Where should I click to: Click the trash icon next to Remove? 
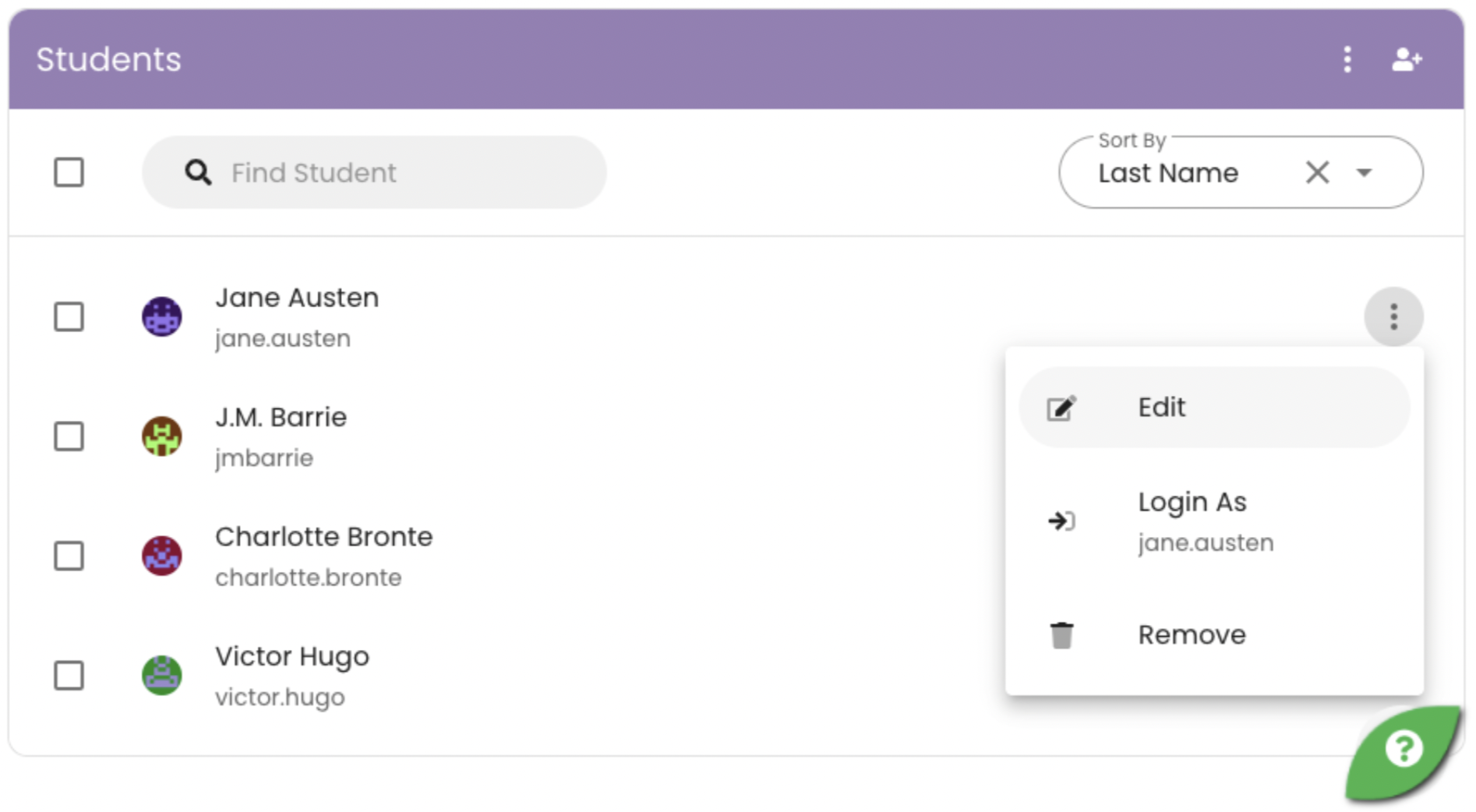pos(1061,634)
